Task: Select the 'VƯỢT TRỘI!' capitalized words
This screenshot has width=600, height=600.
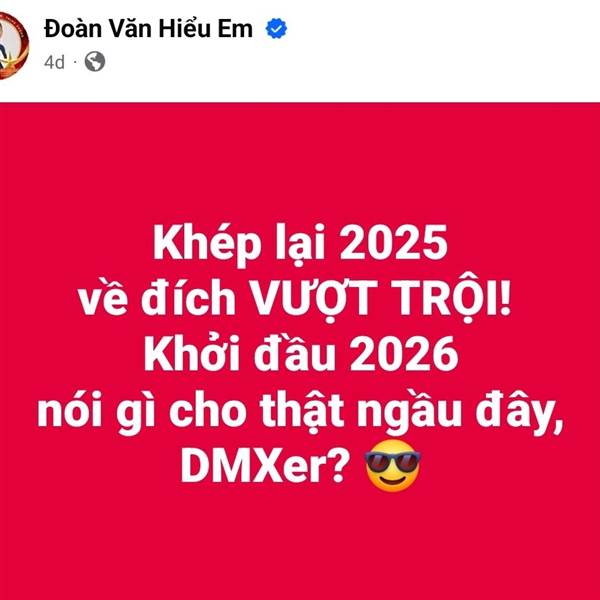Action: pyautogui.click(x=381, y=298)
